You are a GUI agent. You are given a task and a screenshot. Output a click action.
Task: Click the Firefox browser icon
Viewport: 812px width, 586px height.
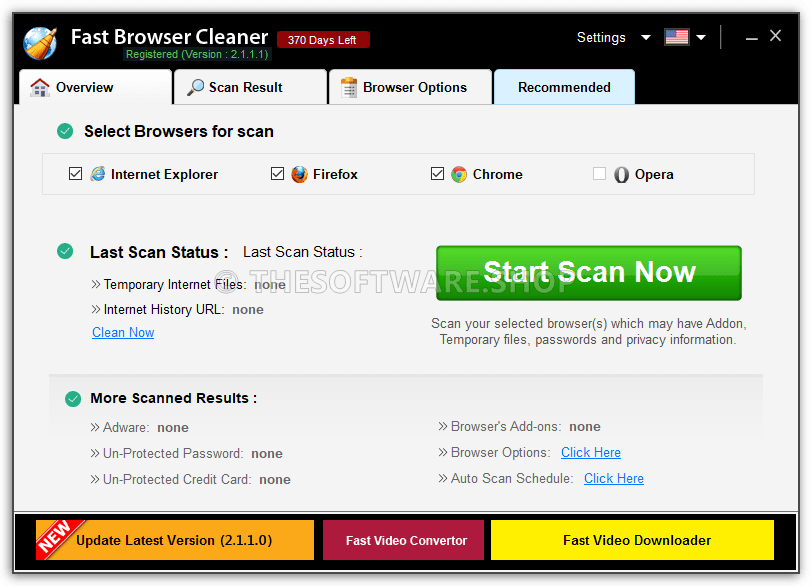[x=299, y=174]
